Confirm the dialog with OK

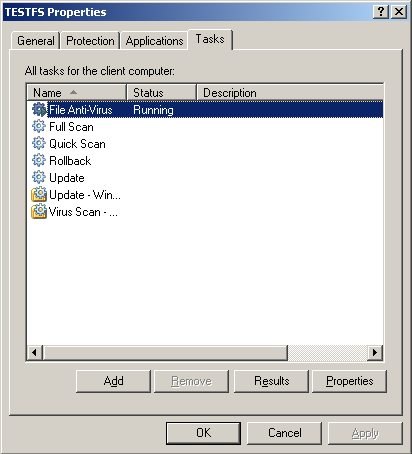click(x=203, y=433)
